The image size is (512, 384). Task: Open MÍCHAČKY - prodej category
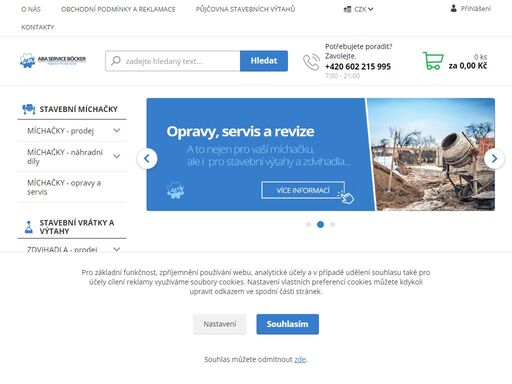[x=61, y=131]
